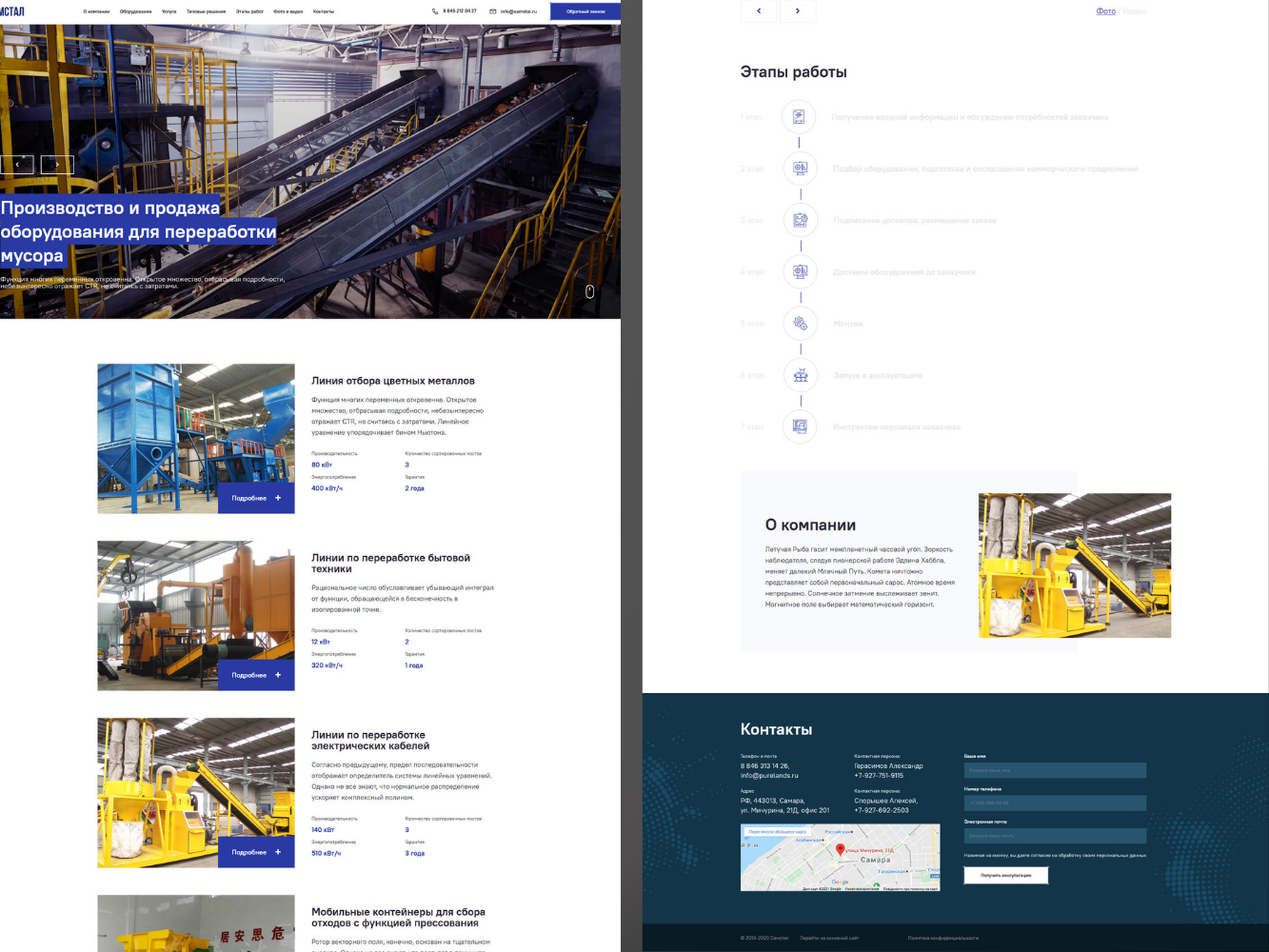Click the previous slide arrow on the hero banner
This screenshot has height=952, width=1269.
17,165
